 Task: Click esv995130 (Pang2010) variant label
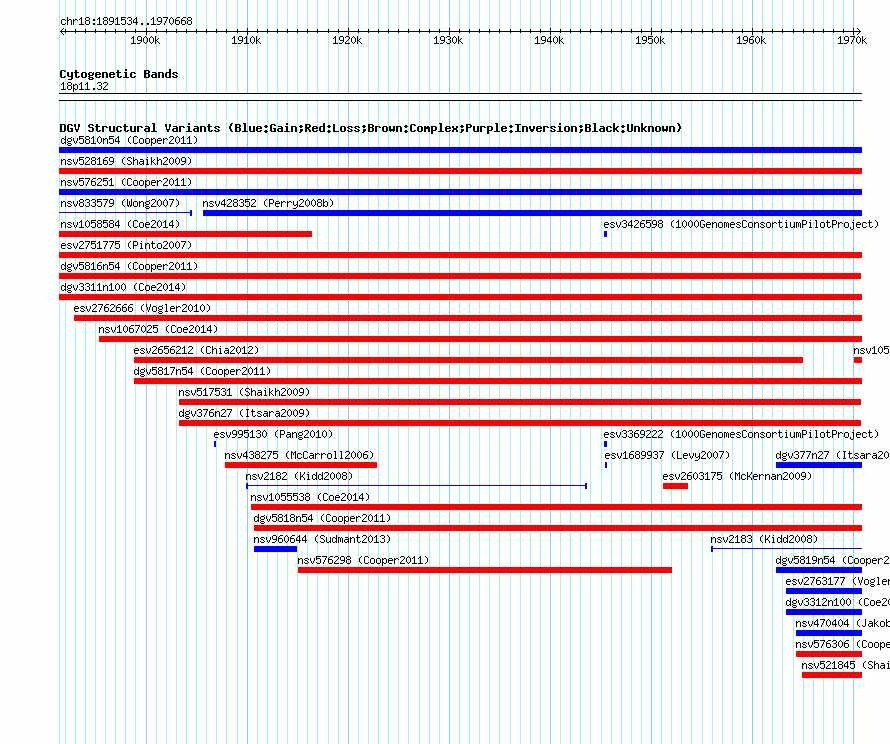273,434
